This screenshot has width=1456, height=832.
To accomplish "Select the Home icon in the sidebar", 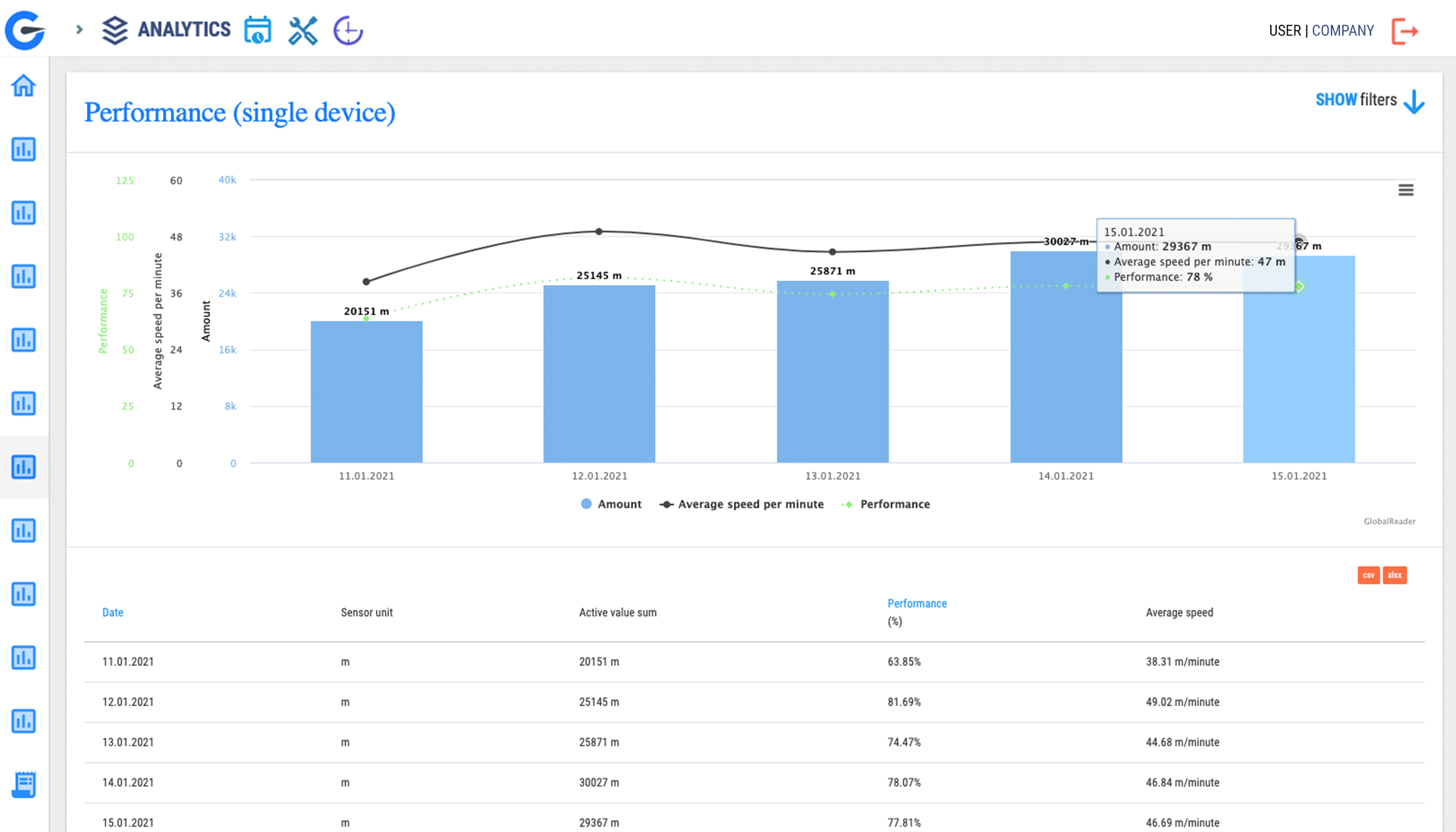I will [24, 86].
